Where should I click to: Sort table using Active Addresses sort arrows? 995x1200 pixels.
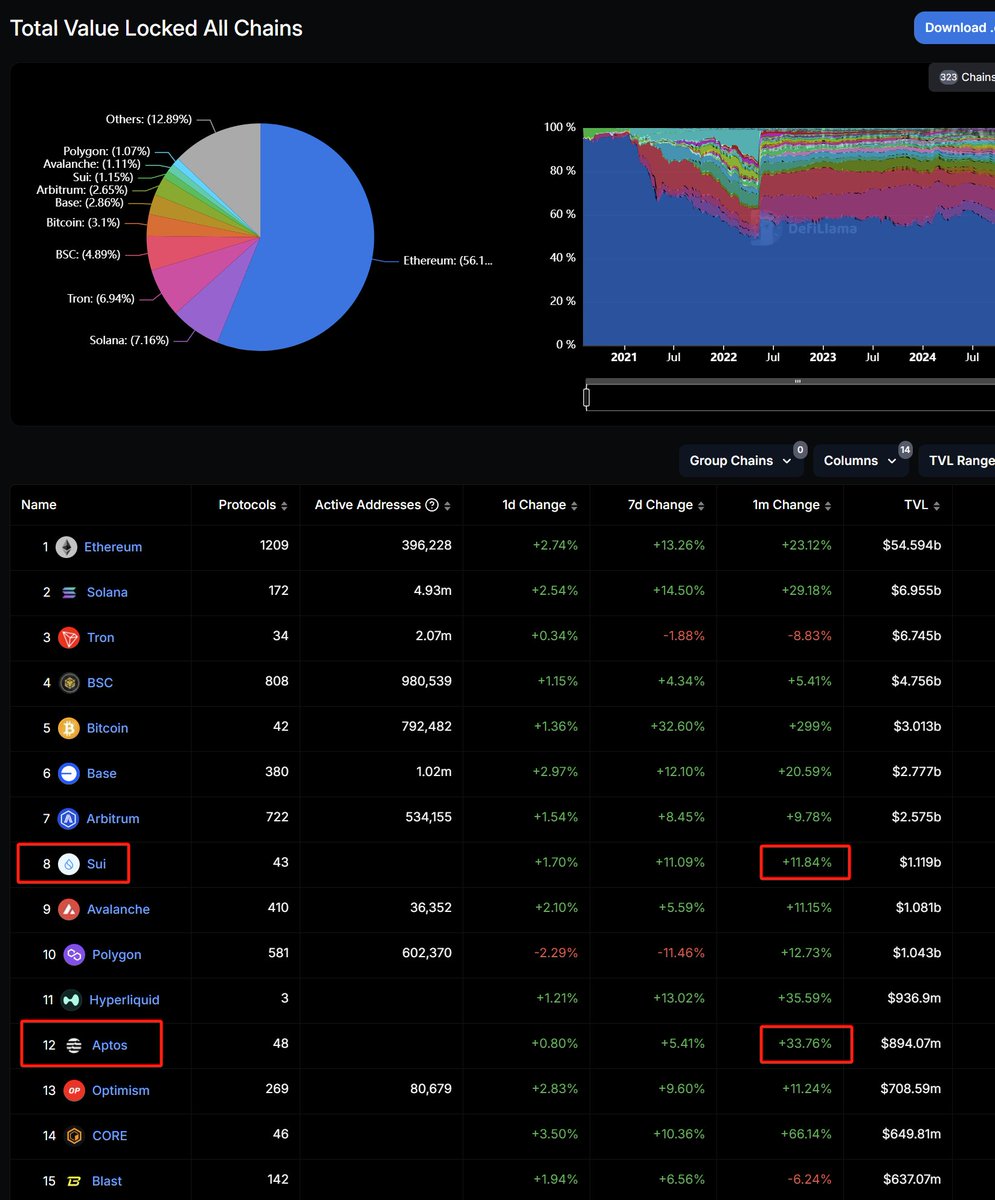tap(447, 506)
